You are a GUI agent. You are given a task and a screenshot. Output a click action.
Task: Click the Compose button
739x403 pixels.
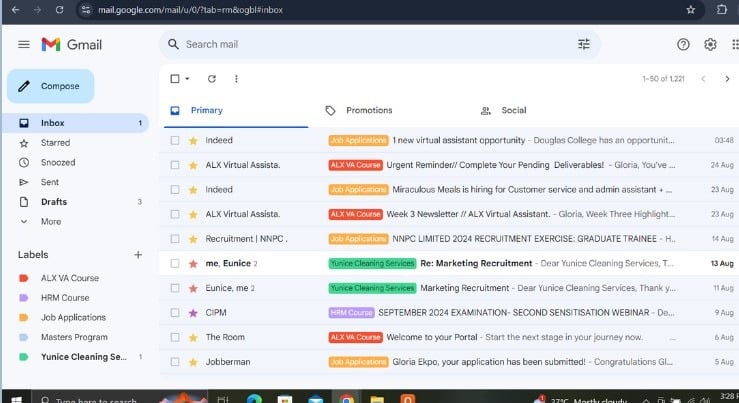coord(51,86)
